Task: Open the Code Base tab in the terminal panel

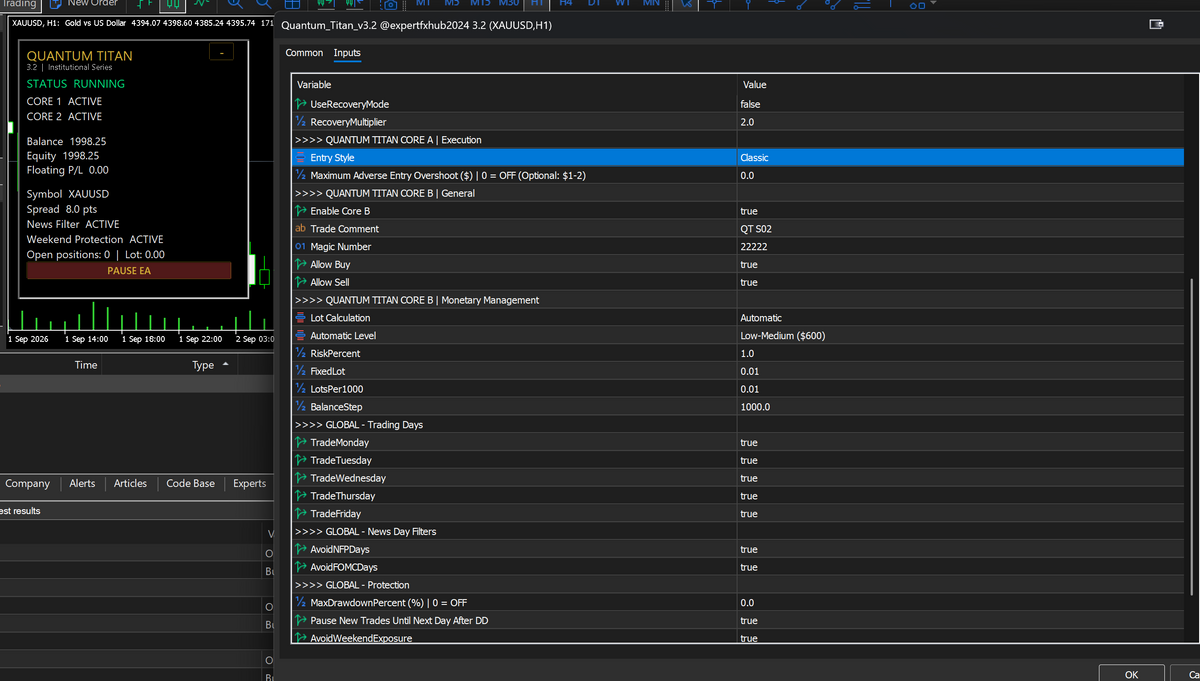Action: (190, 483)
